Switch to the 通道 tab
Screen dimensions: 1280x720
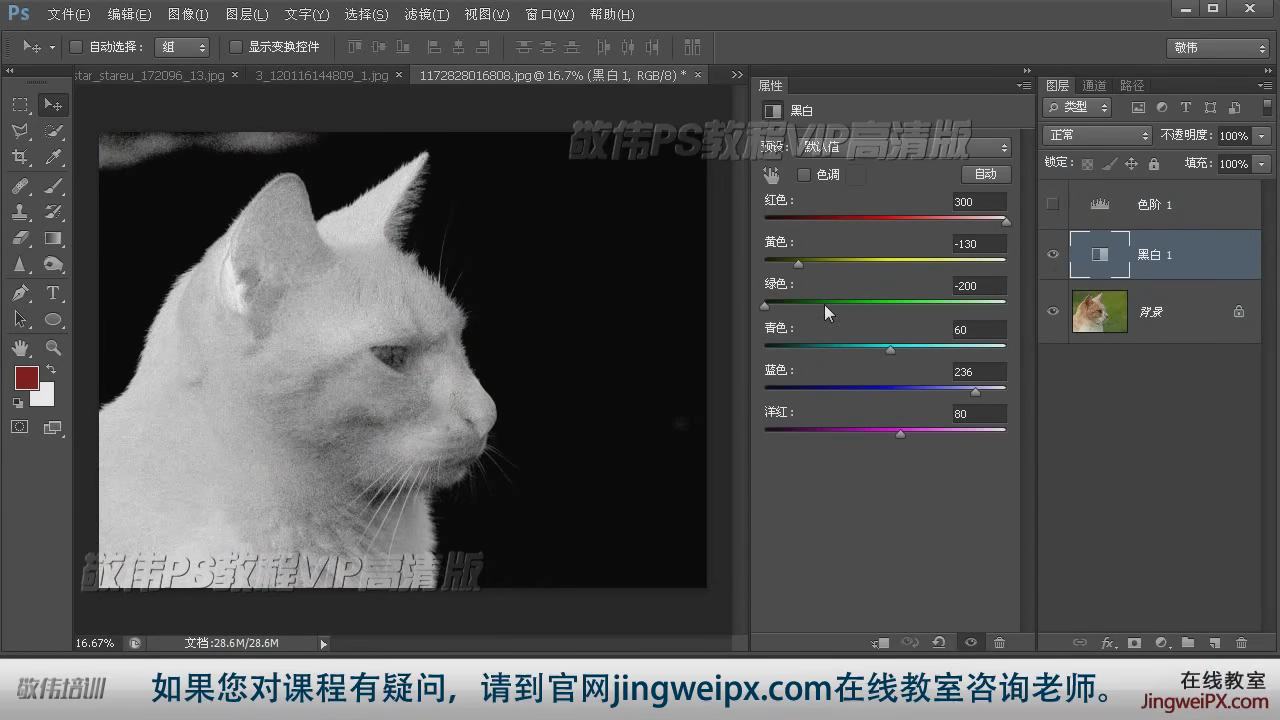click(x=1094, y=86)
